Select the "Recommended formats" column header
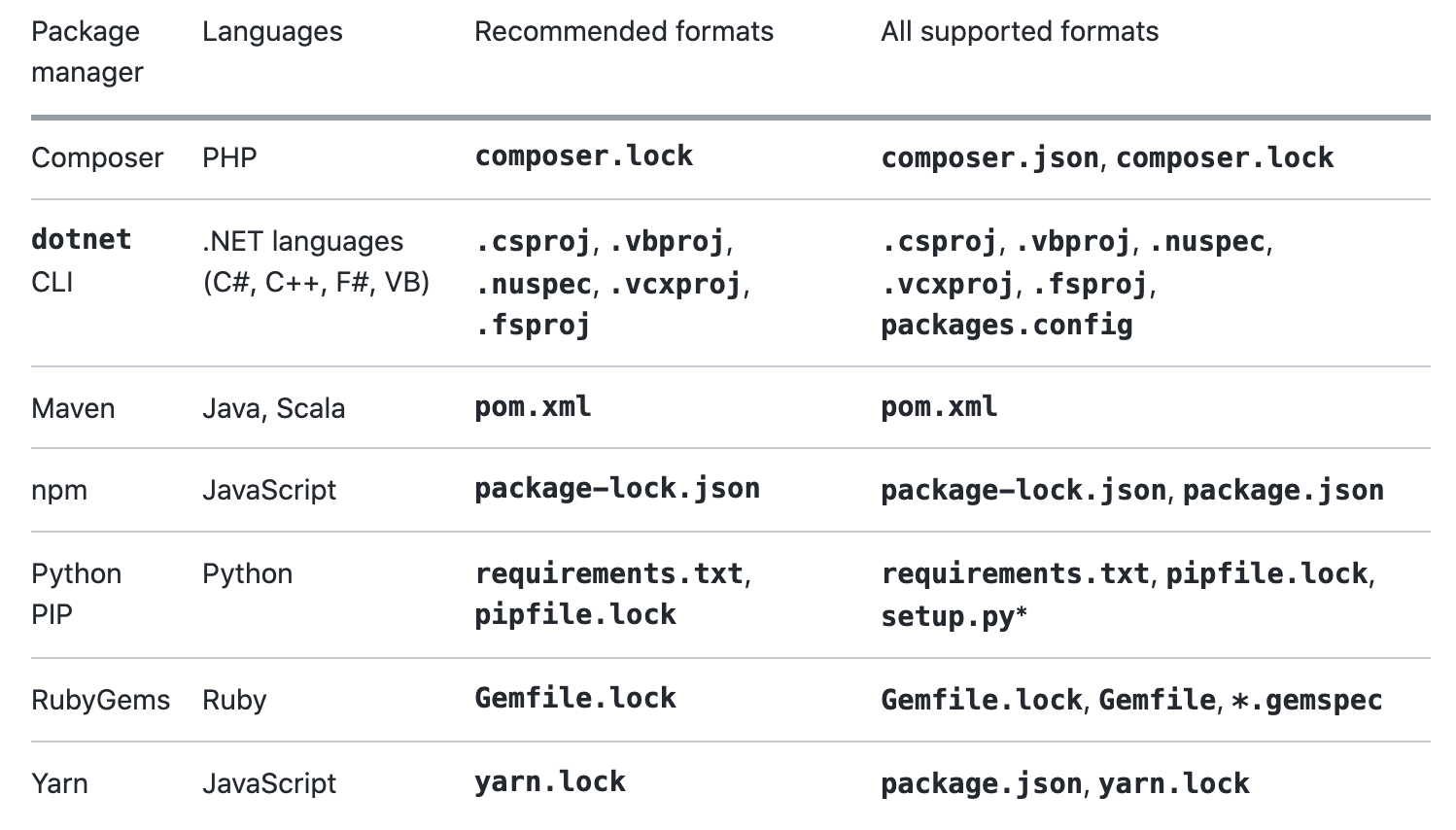The height and width of the screenshot is (830, 1456). pyautogui.click(x=623, y=32)
